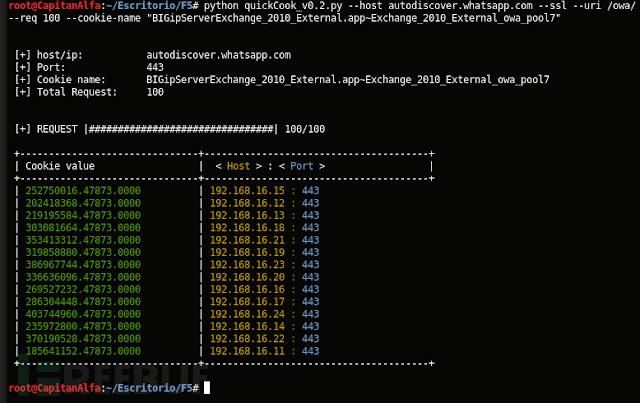Click 'quickCook_v0.2.py' in the command line
640x403 pixels.
pos(293,6)
